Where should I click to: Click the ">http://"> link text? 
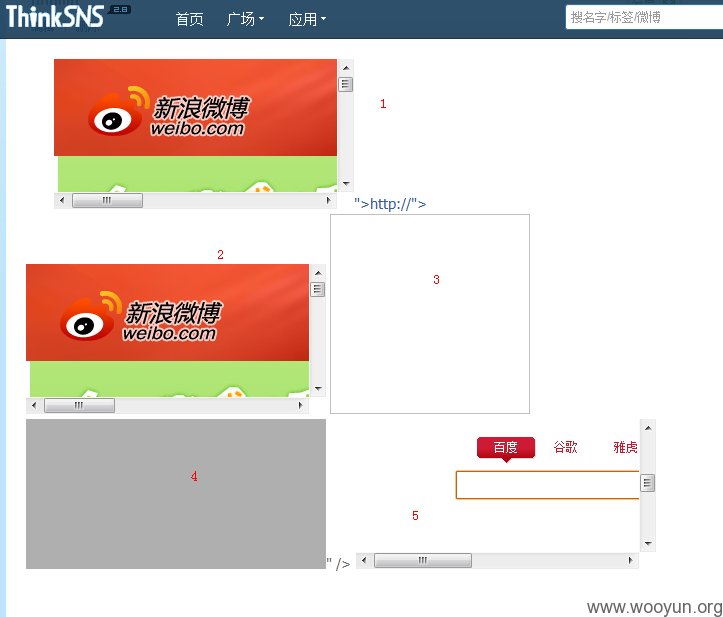(x=390, y=203)
